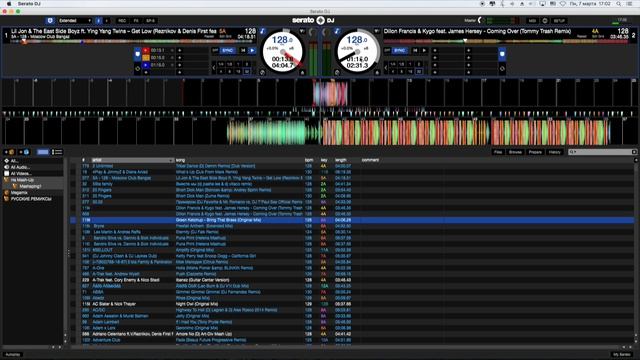
Task: Open the Files tab
Action: coord(498,152)
